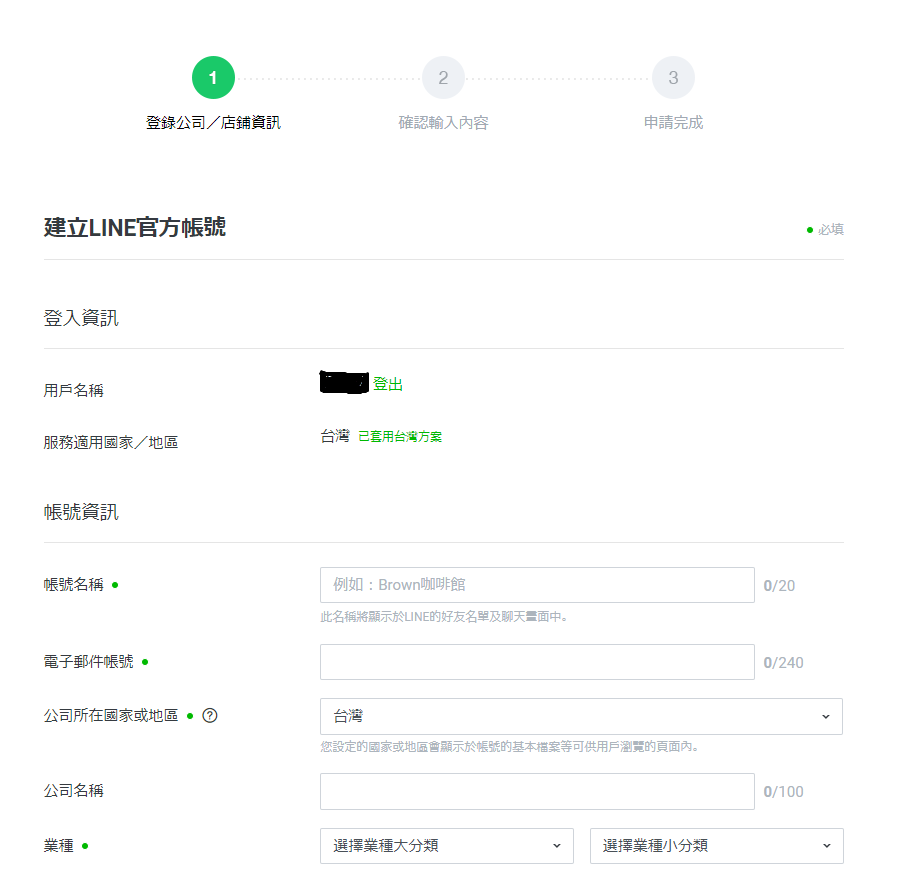Click the 確認輸入內容 step label
The width and height of the screenshot is (899, 882).
tap(443, 122)
